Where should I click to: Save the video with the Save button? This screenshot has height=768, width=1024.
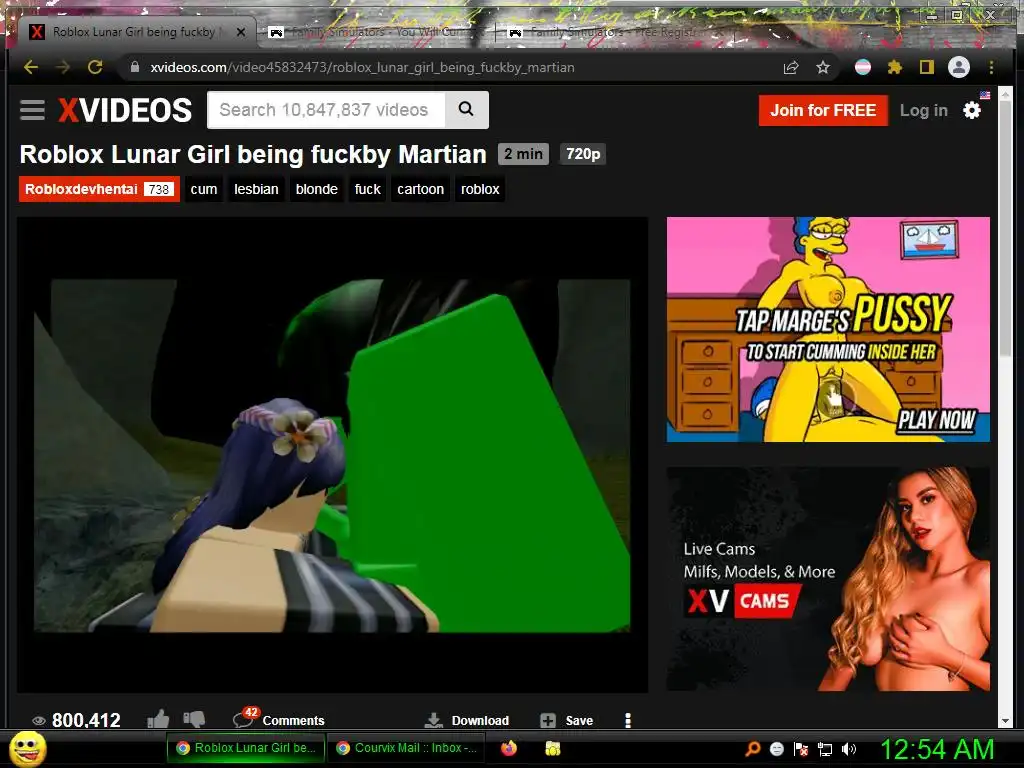coord(567,720)
